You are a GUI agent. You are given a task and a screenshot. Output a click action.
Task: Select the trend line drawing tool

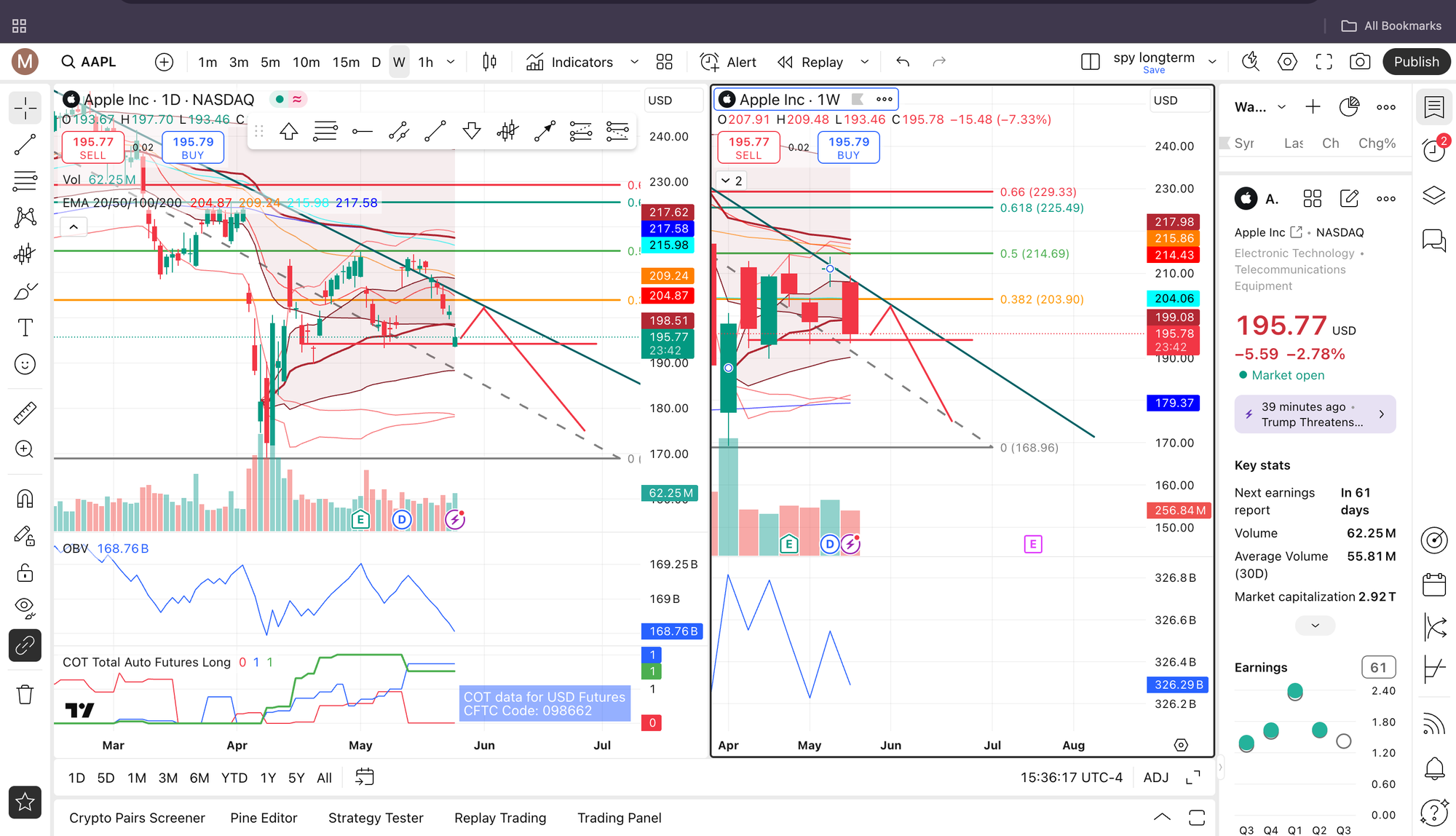[25, 145]
